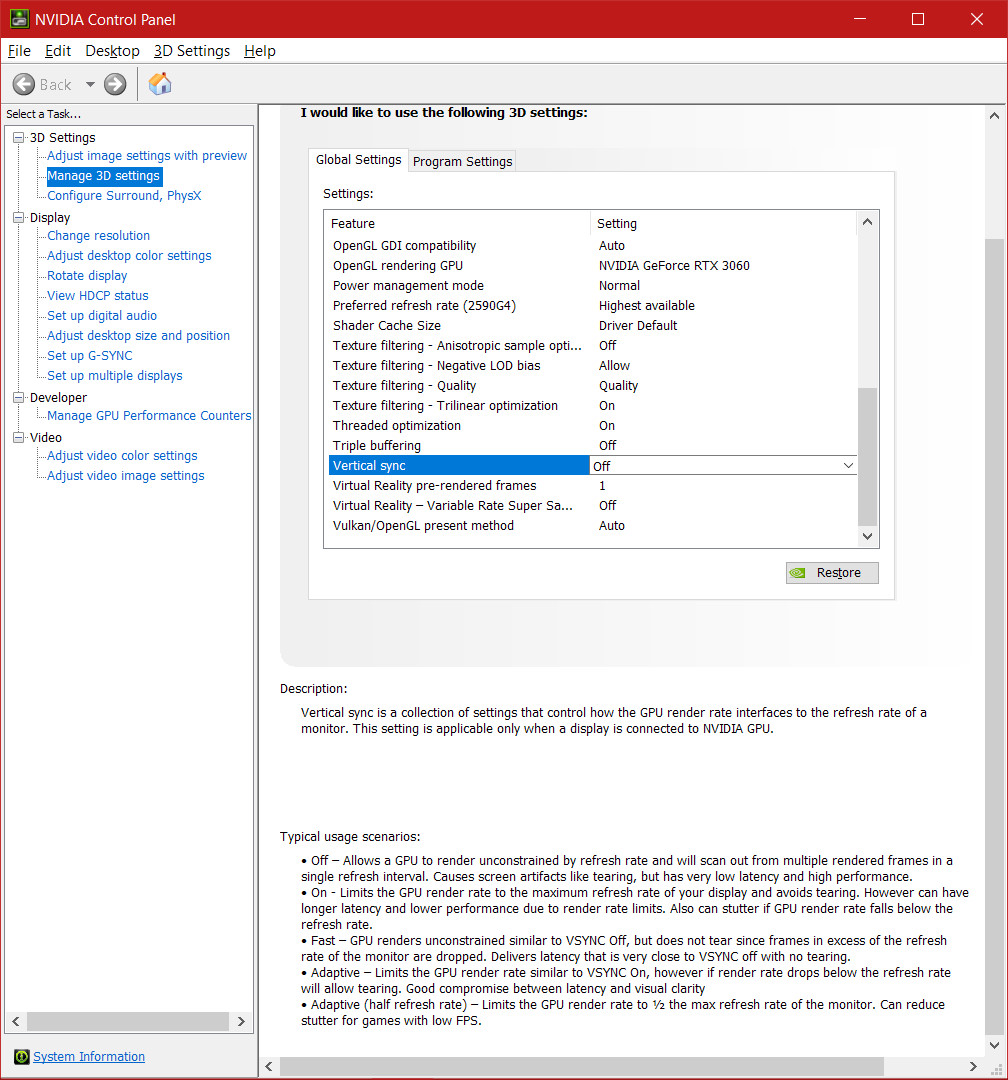Switch to the Program Settings tab
This screenshot has width=1008, height=1080.
[462, 161]
